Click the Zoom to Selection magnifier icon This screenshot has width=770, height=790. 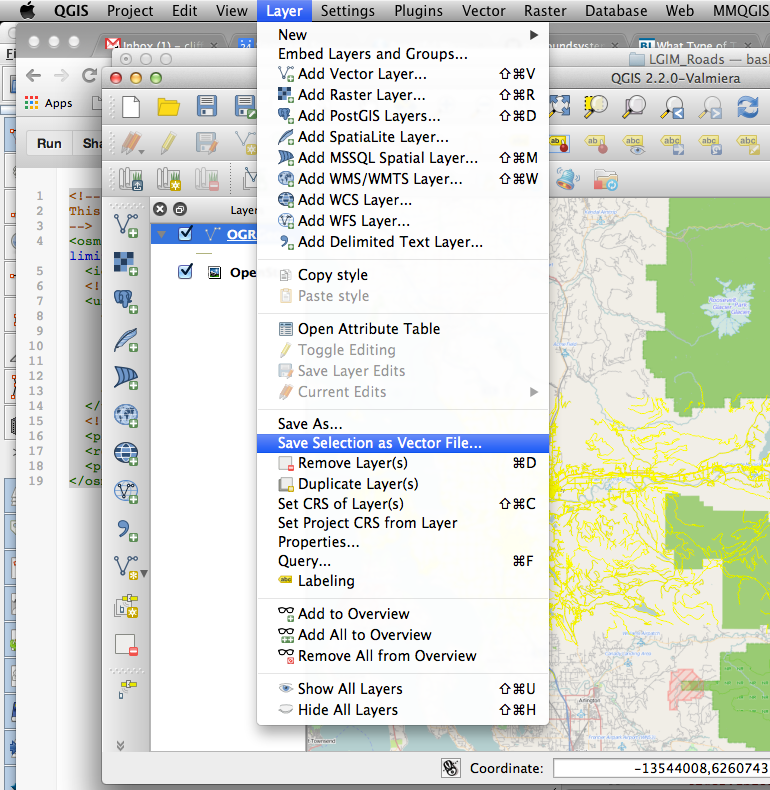596,107
